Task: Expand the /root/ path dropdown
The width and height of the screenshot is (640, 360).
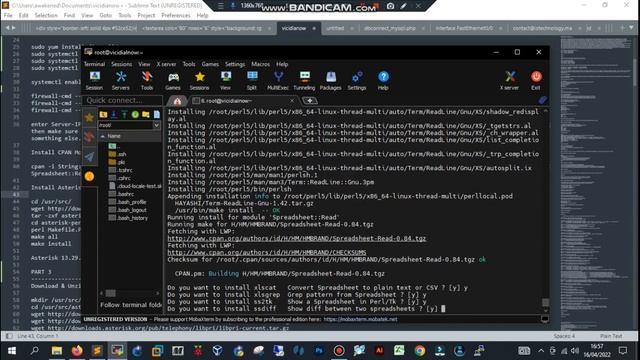Action: tap(156, 125)
